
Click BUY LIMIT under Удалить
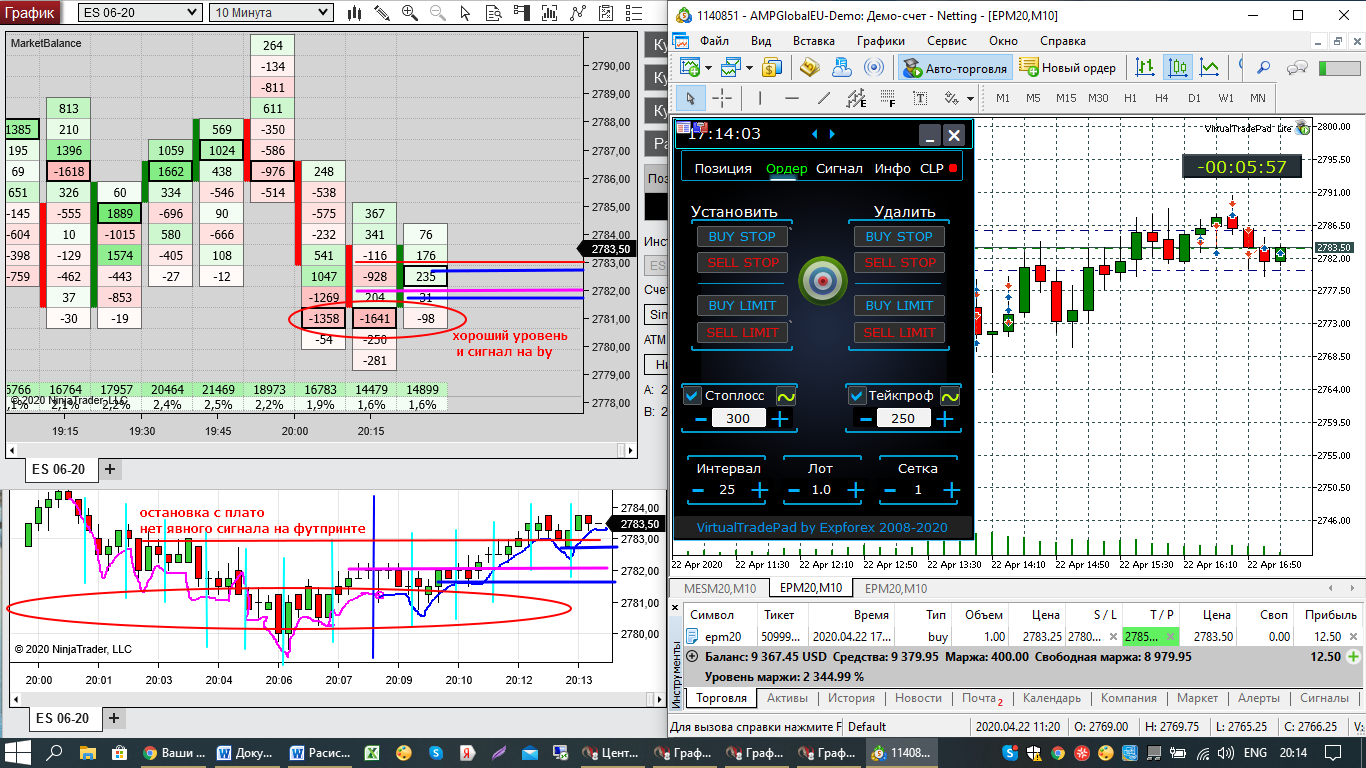pos(899,306)
